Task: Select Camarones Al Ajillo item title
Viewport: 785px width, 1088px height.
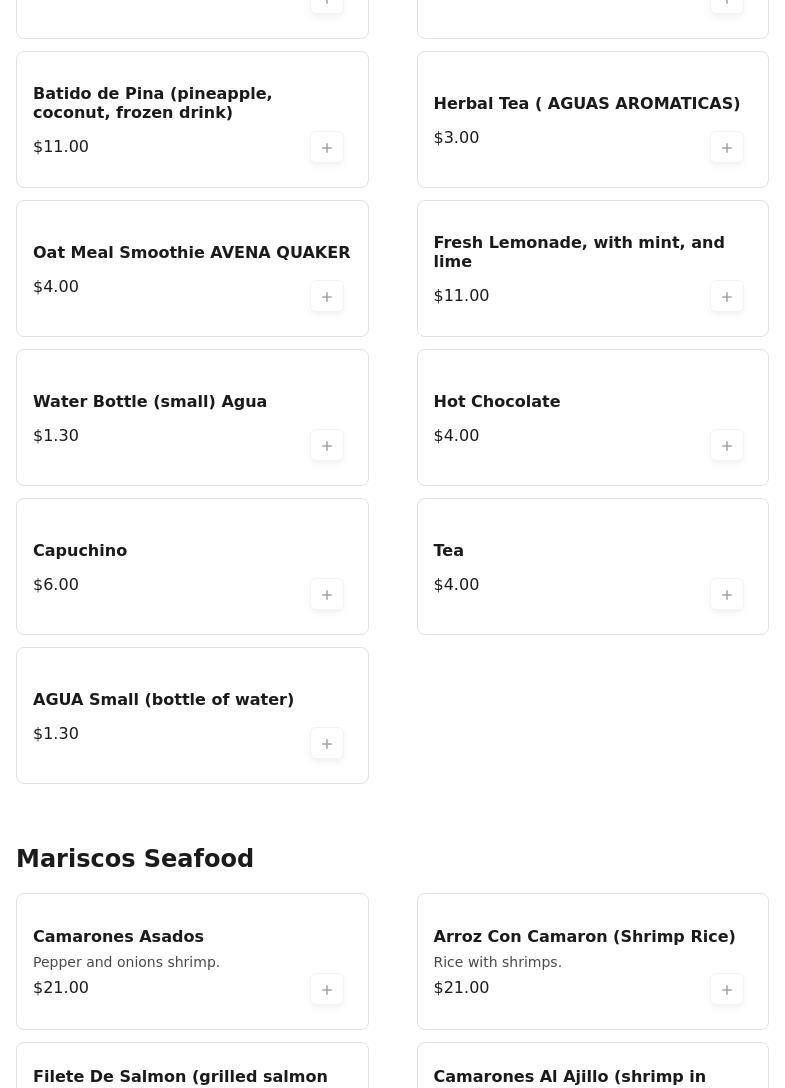Action: (569, 1076)
